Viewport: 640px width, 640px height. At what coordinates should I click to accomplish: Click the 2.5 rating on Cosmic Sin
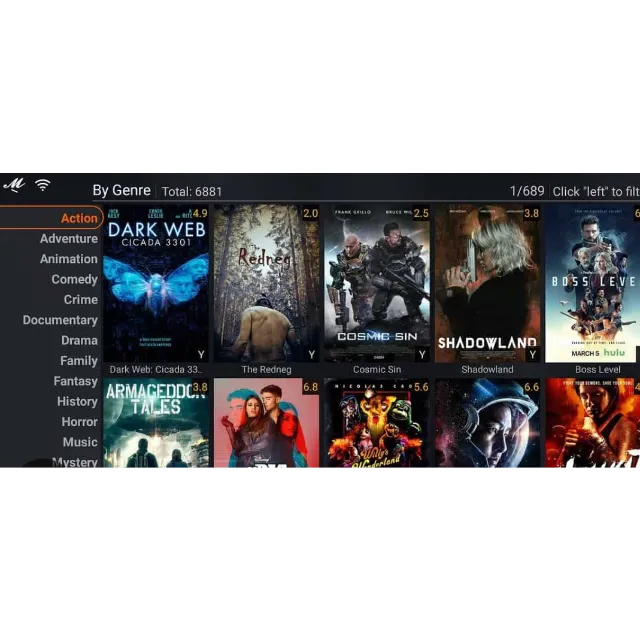click(x=421, y=213)
